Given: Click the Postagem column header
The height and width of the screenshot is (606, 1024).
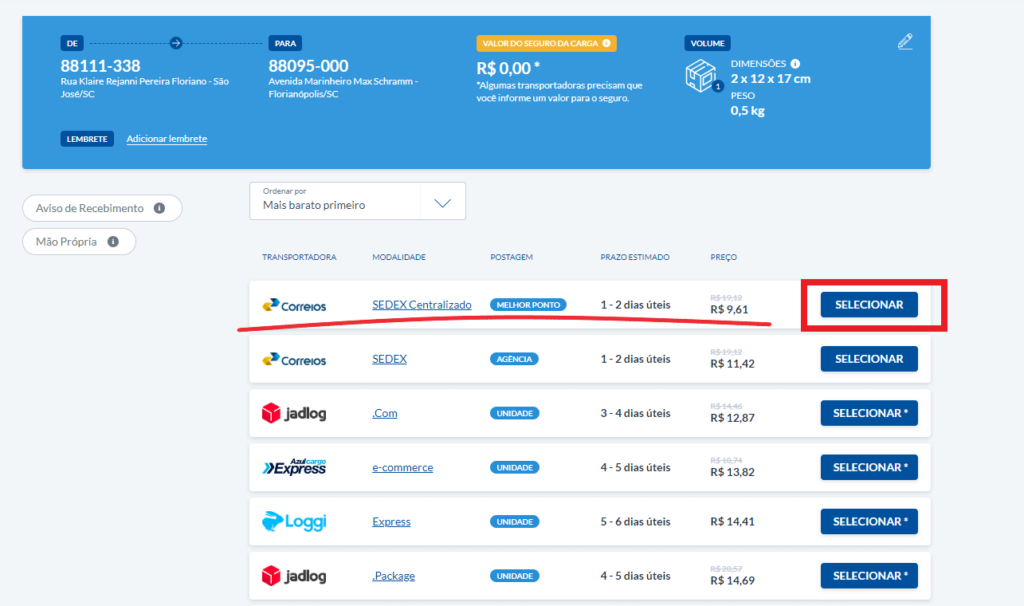Looking at the screenshot, I should click(x=511, y=257).
